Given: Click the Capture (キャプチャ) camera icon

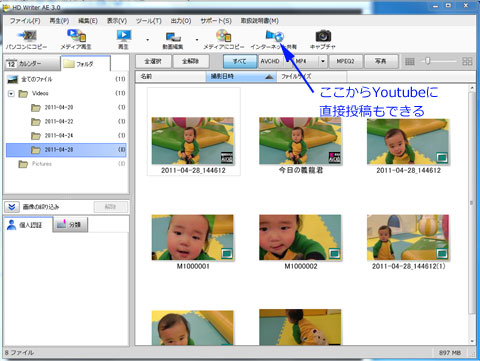Looking at the screenshot, I should point(323,40).
